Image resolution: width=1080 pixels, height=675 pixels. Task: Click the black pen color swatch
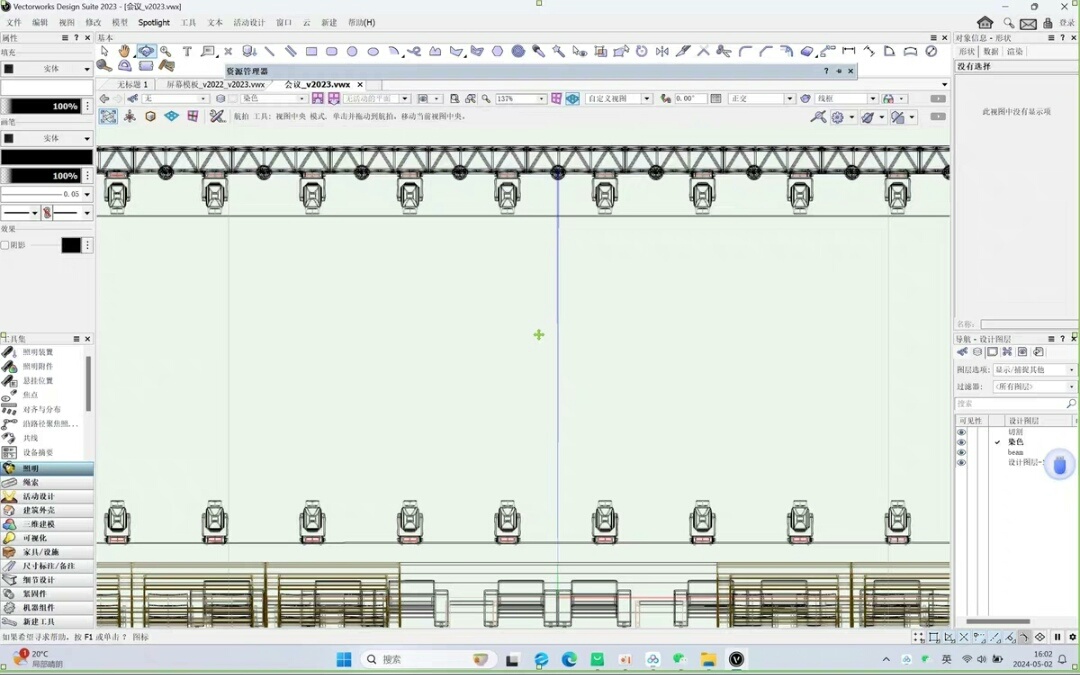click(46, 157)
